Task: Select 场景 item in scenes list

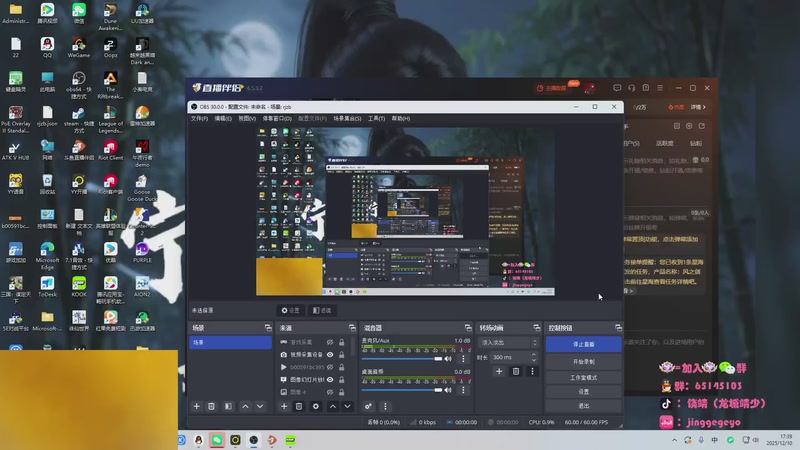Action: [231, 342]
